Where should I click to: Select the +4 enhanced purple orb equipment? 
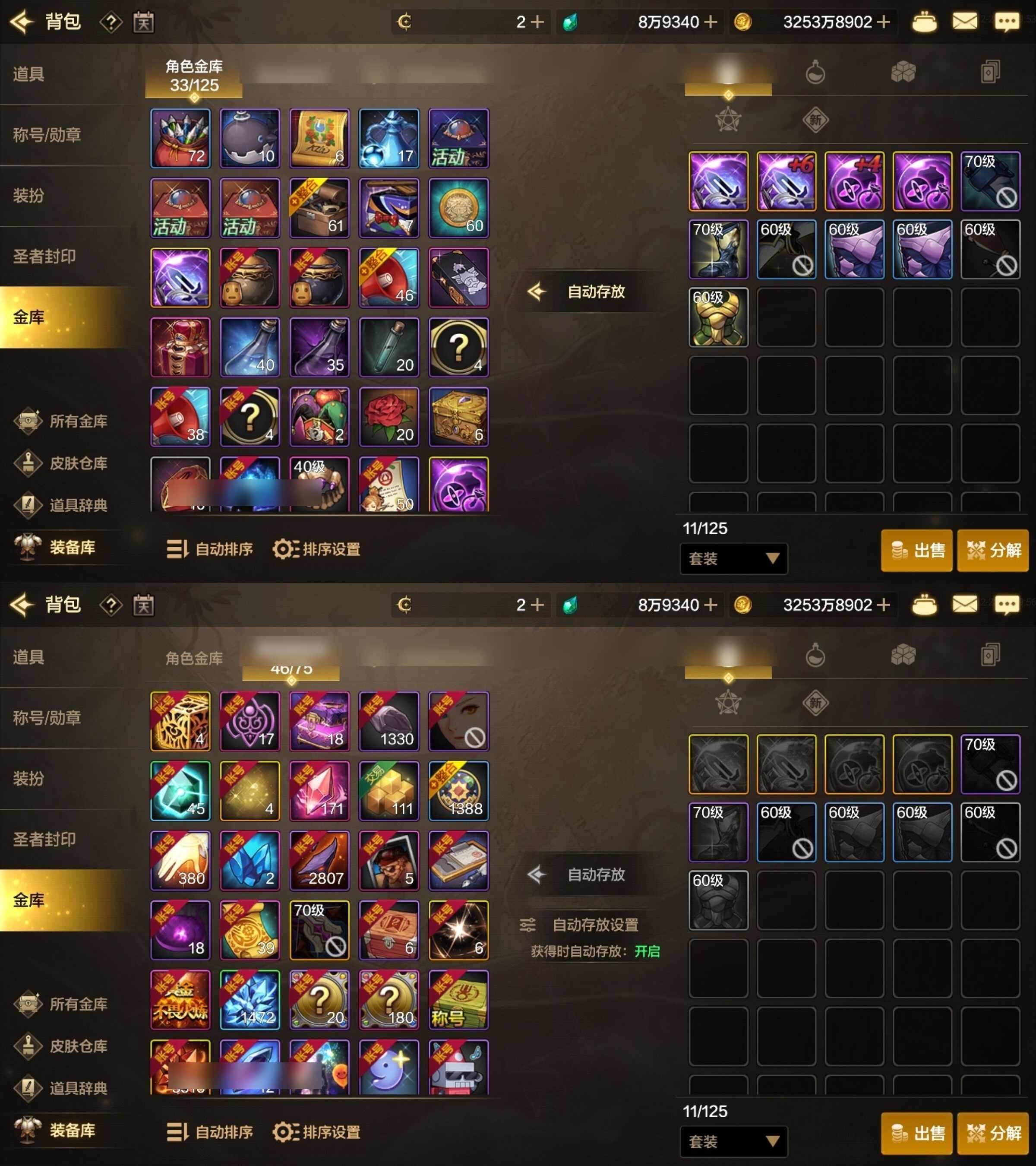(x=854, y=181)
